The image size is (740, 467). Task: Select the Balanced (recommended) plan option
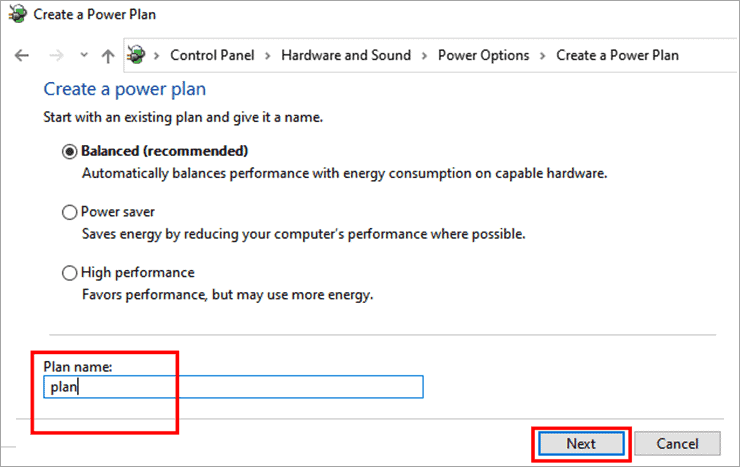69,151
